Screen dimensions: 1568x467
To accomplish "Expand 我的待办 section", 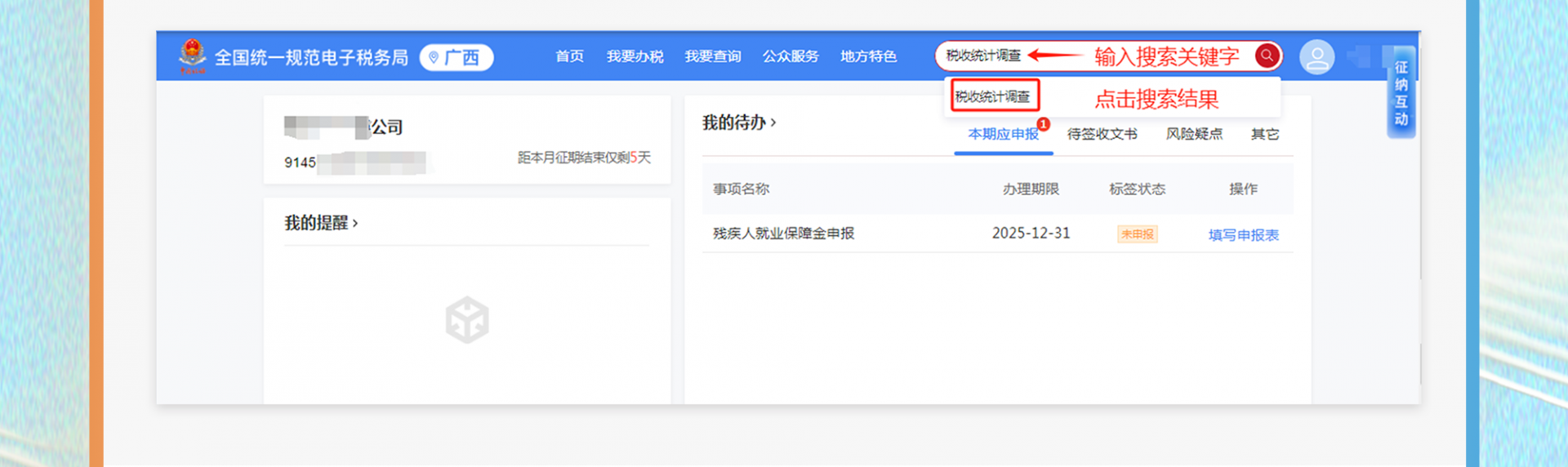I will click(x=739, y=122).
